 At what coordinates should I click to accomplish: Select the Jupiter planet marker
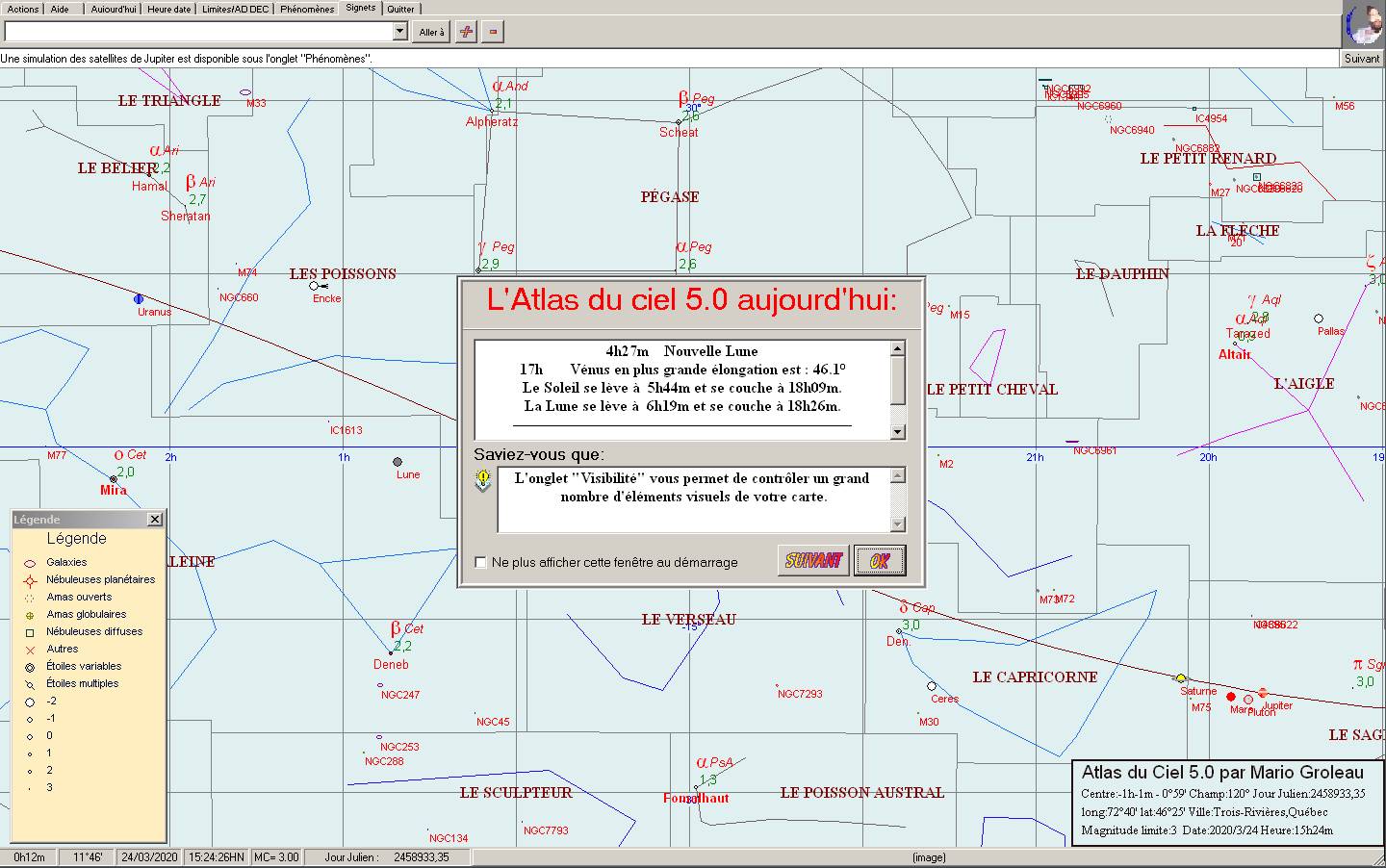pyautogui.click(x=1263, y=693)
